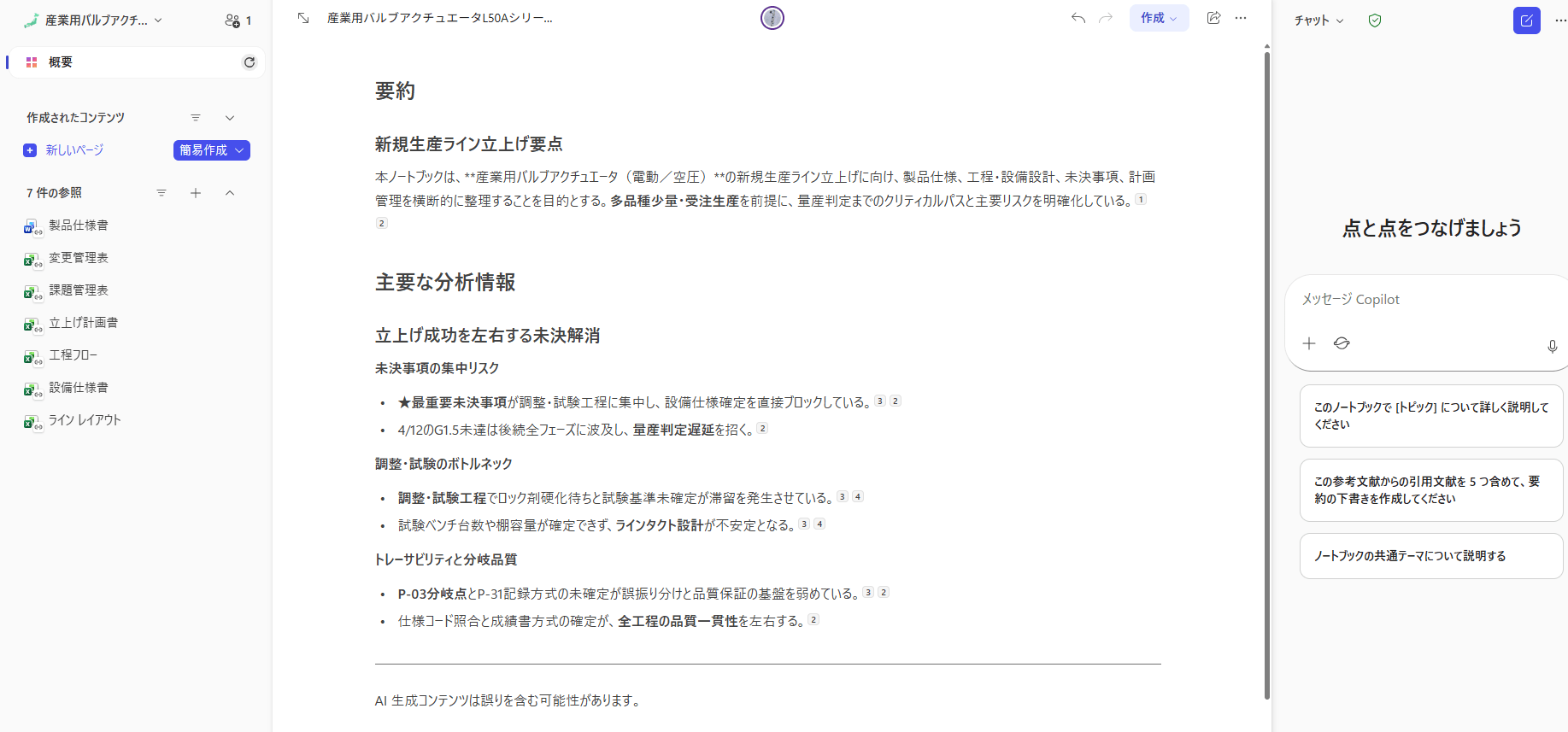Screen dimensions: 1568x732
Task: Share the page using share icon
Action: [x=1213, y=18]
